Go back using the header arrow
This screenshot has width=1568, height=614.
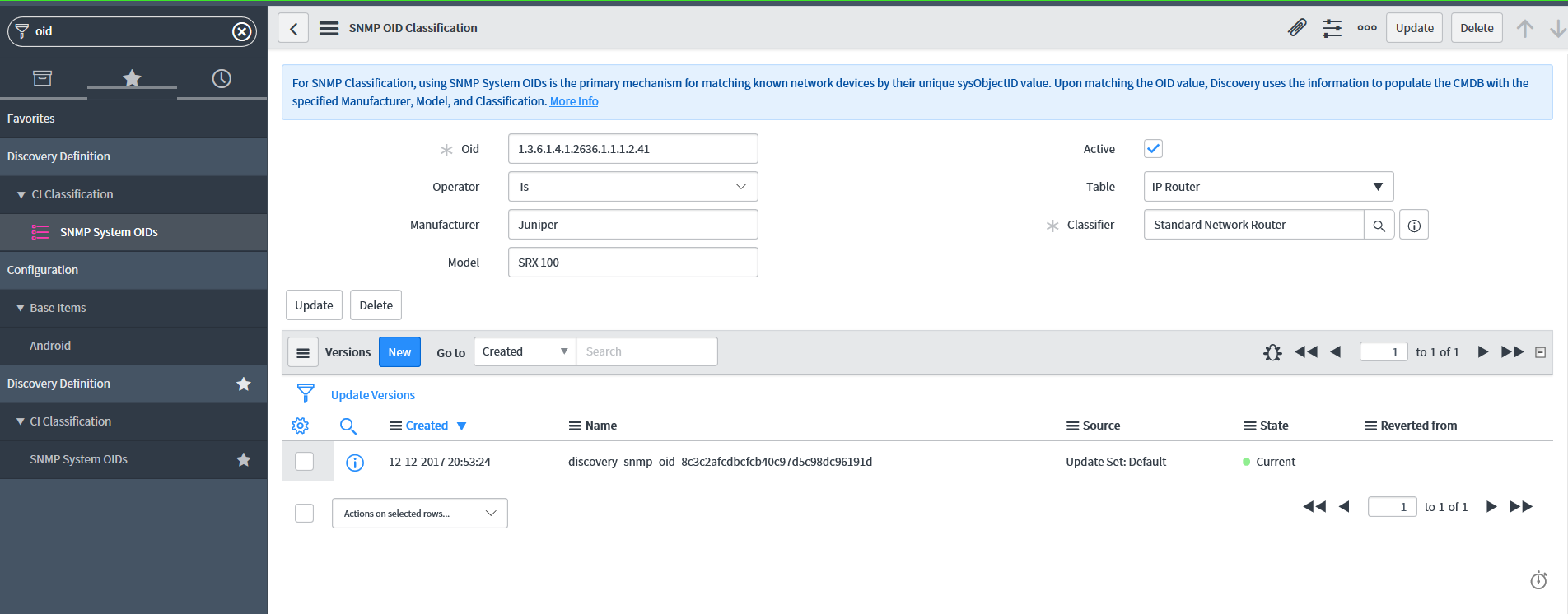(x=293, y=28)
